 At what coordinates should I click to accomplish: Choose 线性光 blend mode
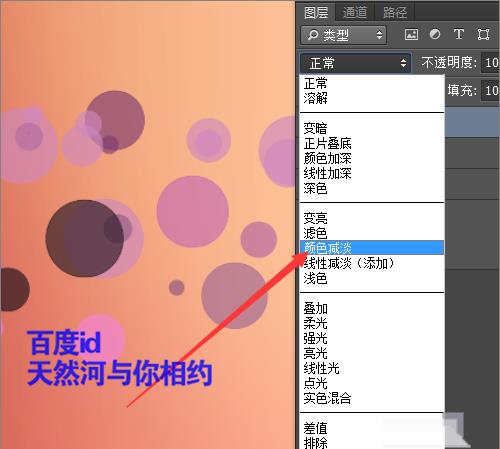(x=372, y=368)
